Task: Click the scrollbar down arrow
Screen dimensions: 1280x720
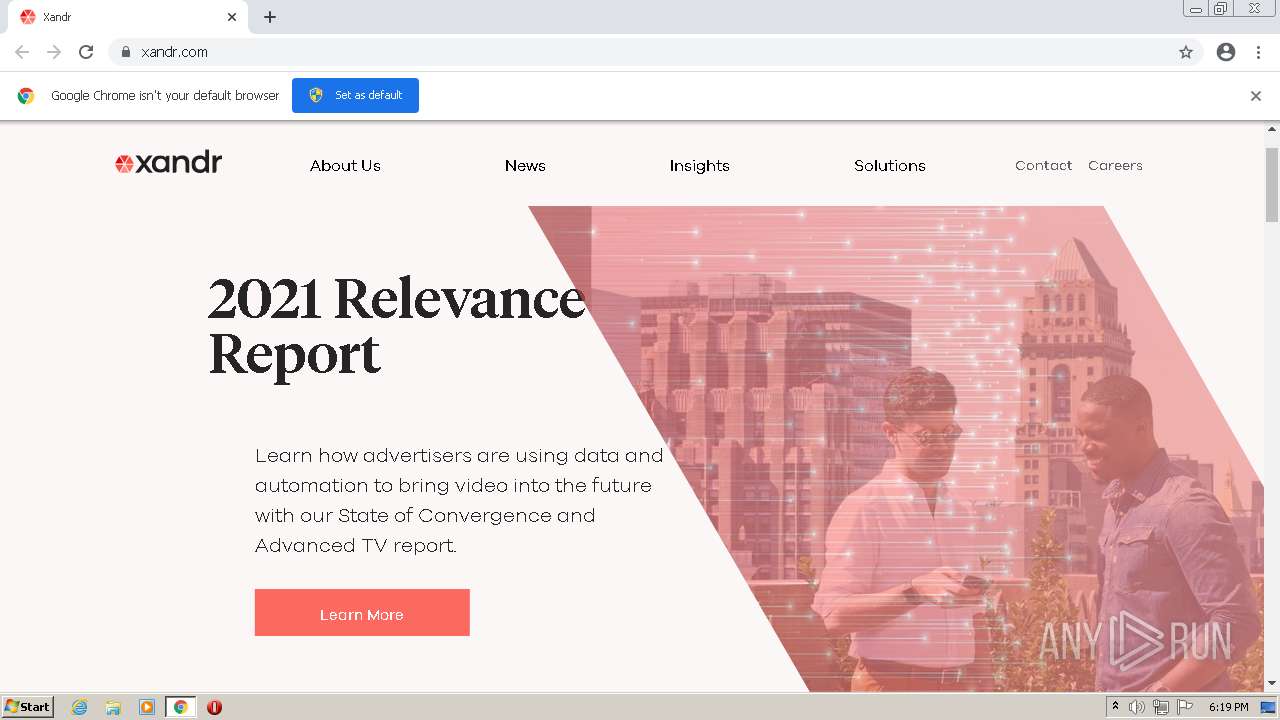Action: coord(1272,683)
